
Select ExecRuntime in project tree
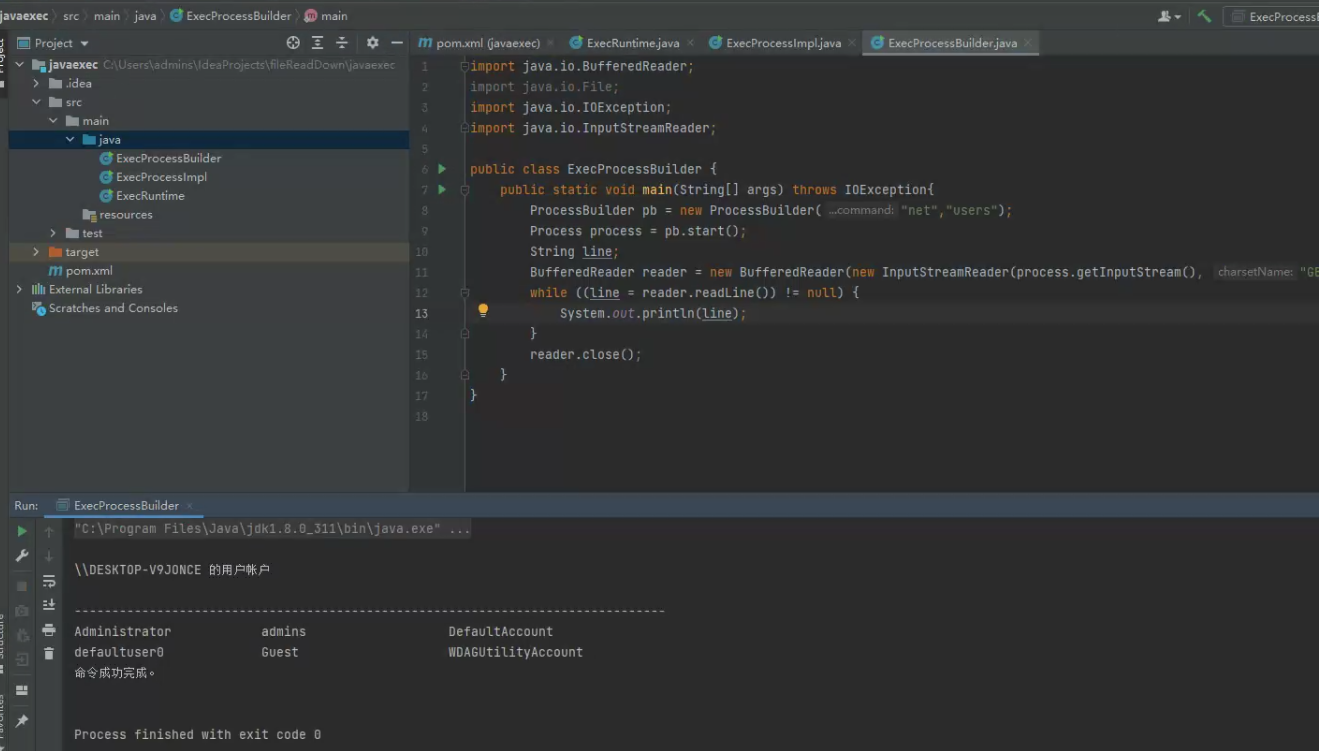150,196
